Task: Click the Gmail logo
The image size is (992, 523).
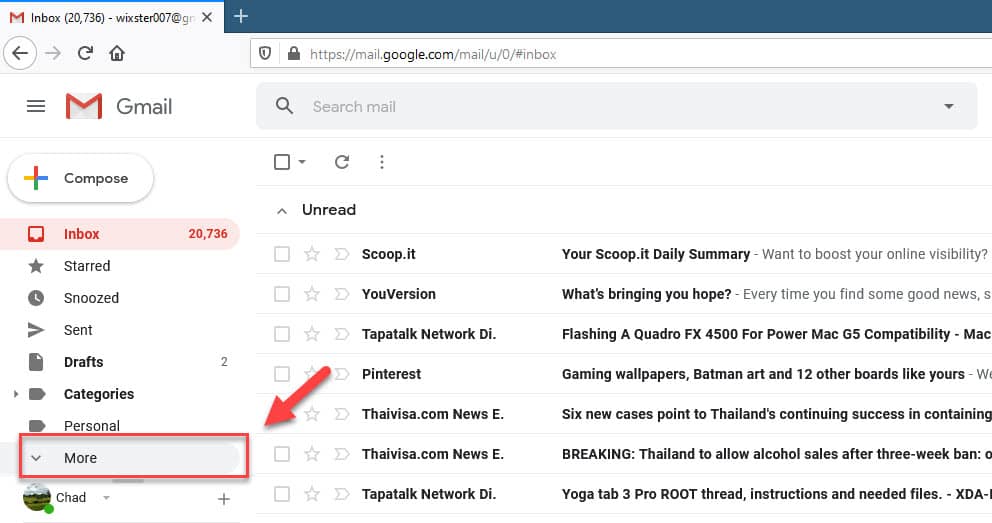Action: tap(119, 106)
